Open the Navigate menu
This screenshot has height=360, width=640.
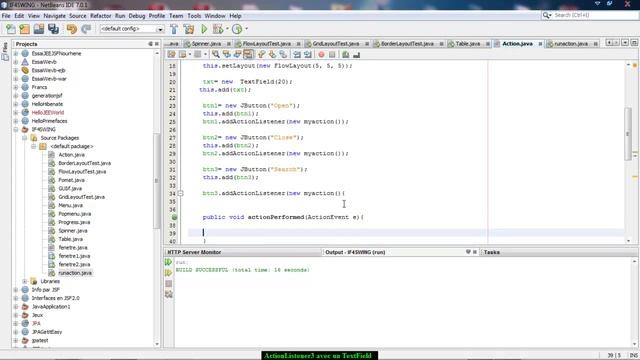tap(54, 16)
